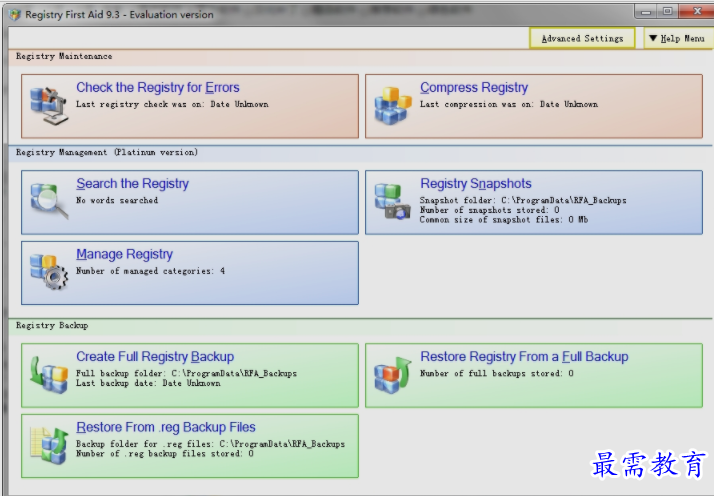Click 'Number of snapshots stored: 0' text
The height and width of the screenshot is (496, 714).
(x=490, y=210)
